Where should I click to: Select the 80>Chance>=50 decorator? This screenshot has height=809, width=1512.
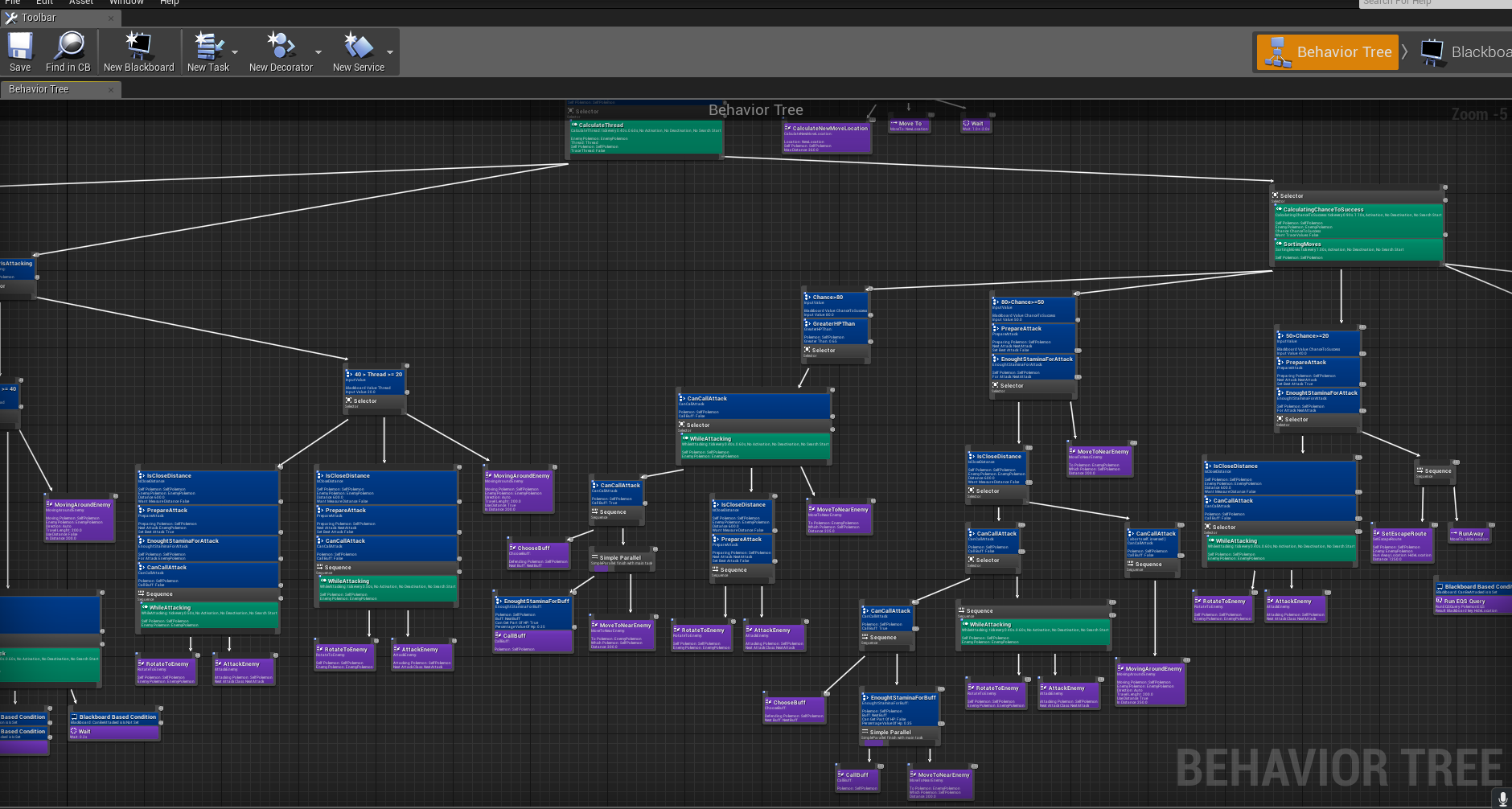1033,310
